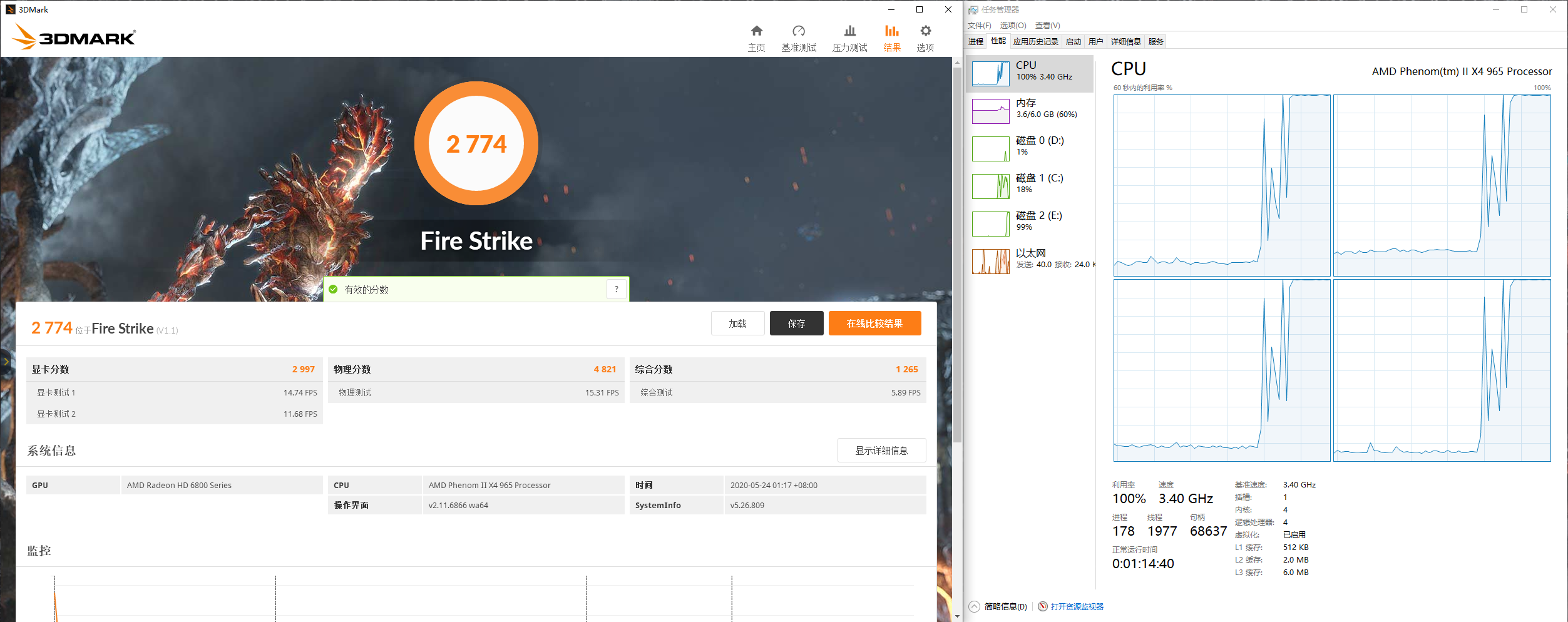Viewport: 1568px width, 622px height.
Task: Open Resource Monitor link
Action: (x=1077, y=606)
